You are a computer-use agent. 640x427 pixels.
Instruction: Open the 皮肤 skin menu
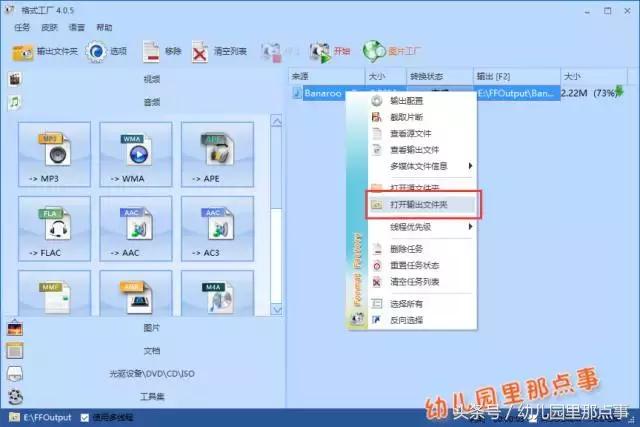[x=49, y=27]
